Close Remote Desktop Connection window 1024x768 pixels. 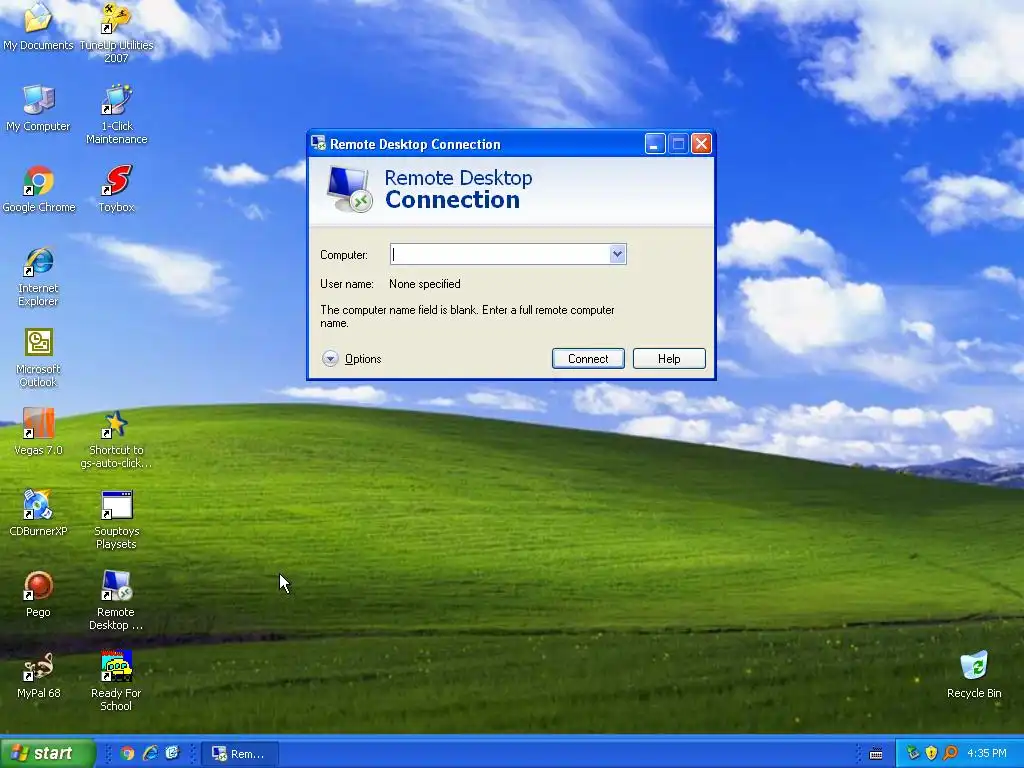point(701,144)
